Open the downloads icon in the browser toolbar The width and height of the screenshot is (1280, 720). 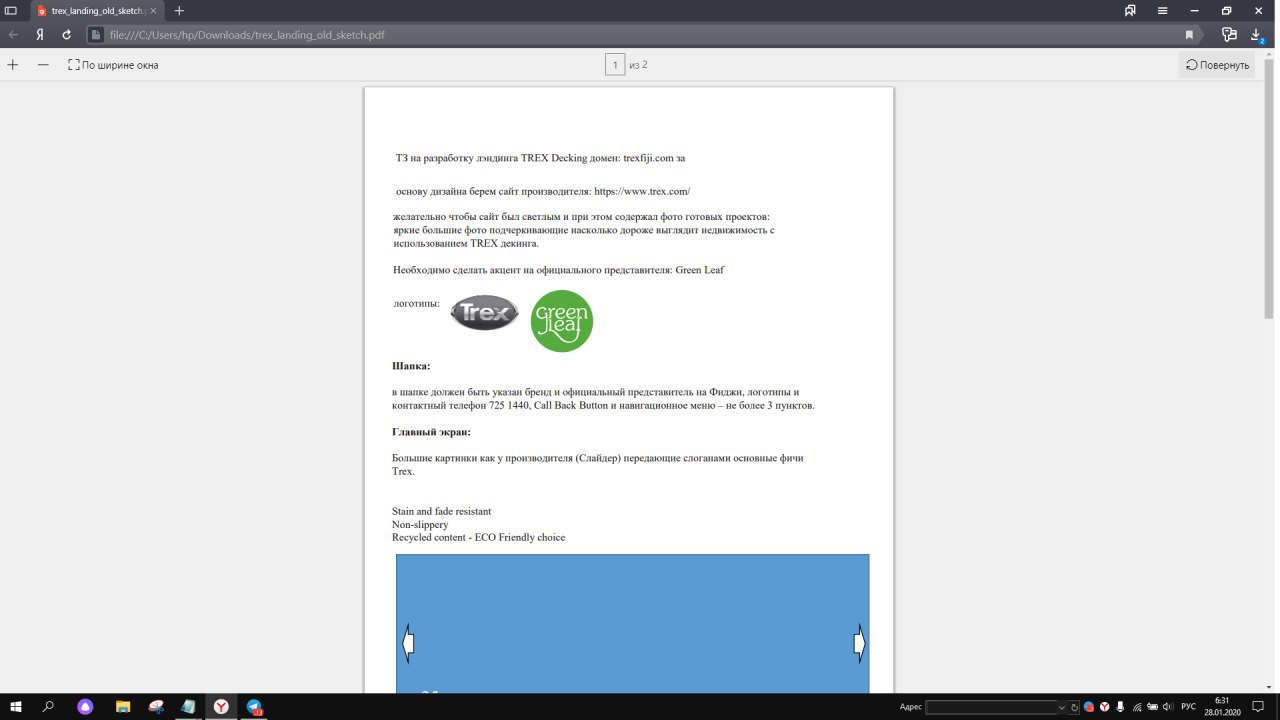(x=1257, y=35)
